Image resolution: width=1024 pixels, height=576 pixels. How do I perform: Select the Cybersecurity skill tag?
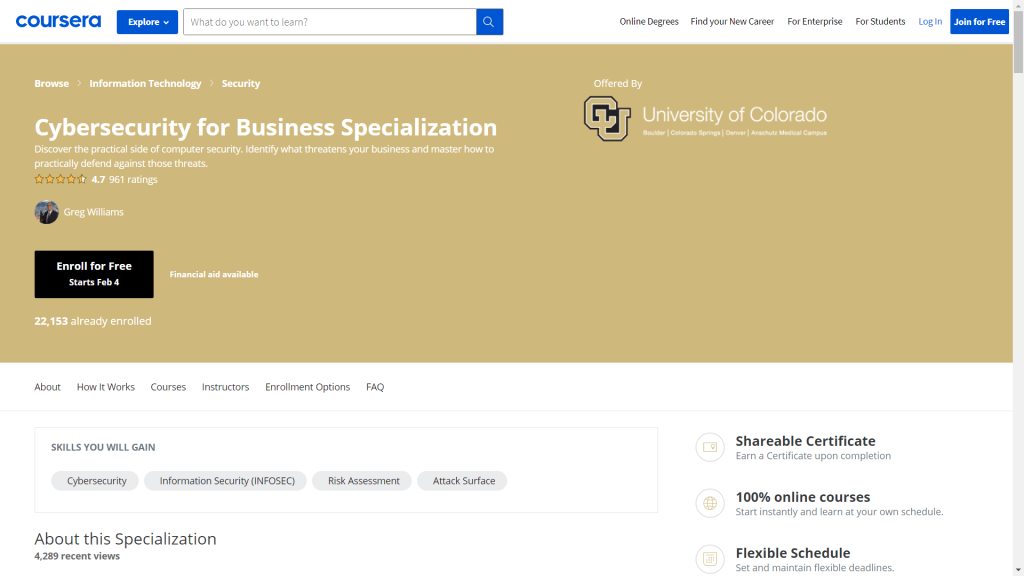coord(94,480)
